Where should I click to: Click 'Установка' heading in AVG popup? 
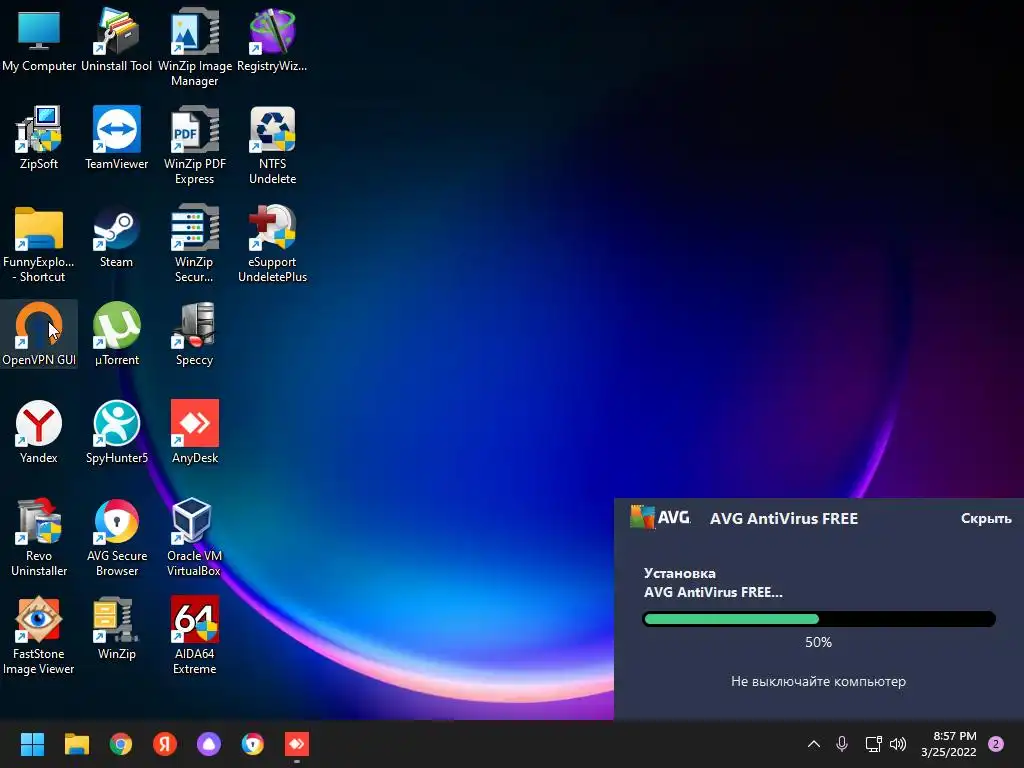point(680,573)
